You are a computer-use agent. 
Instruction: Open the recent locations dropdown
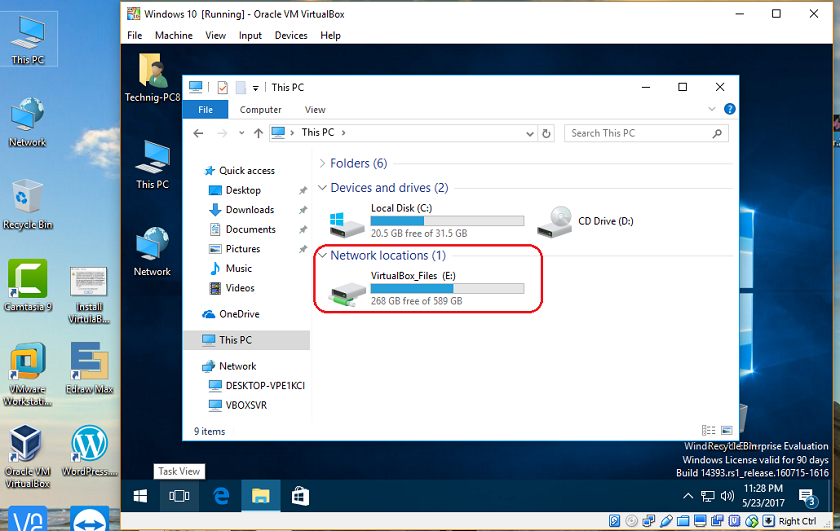point(242,133)
